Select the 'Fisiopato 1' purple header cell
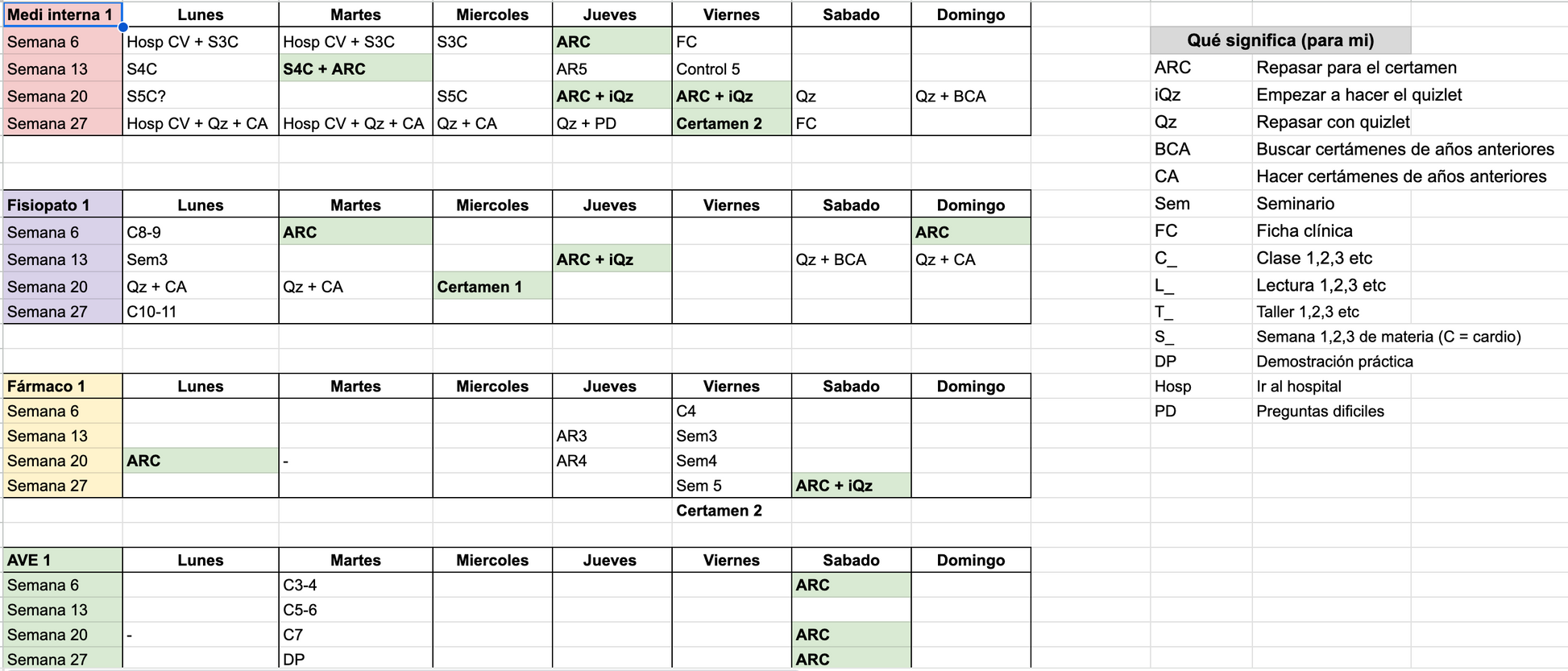This screenshot has width=1568, height=671. point(63,205)
